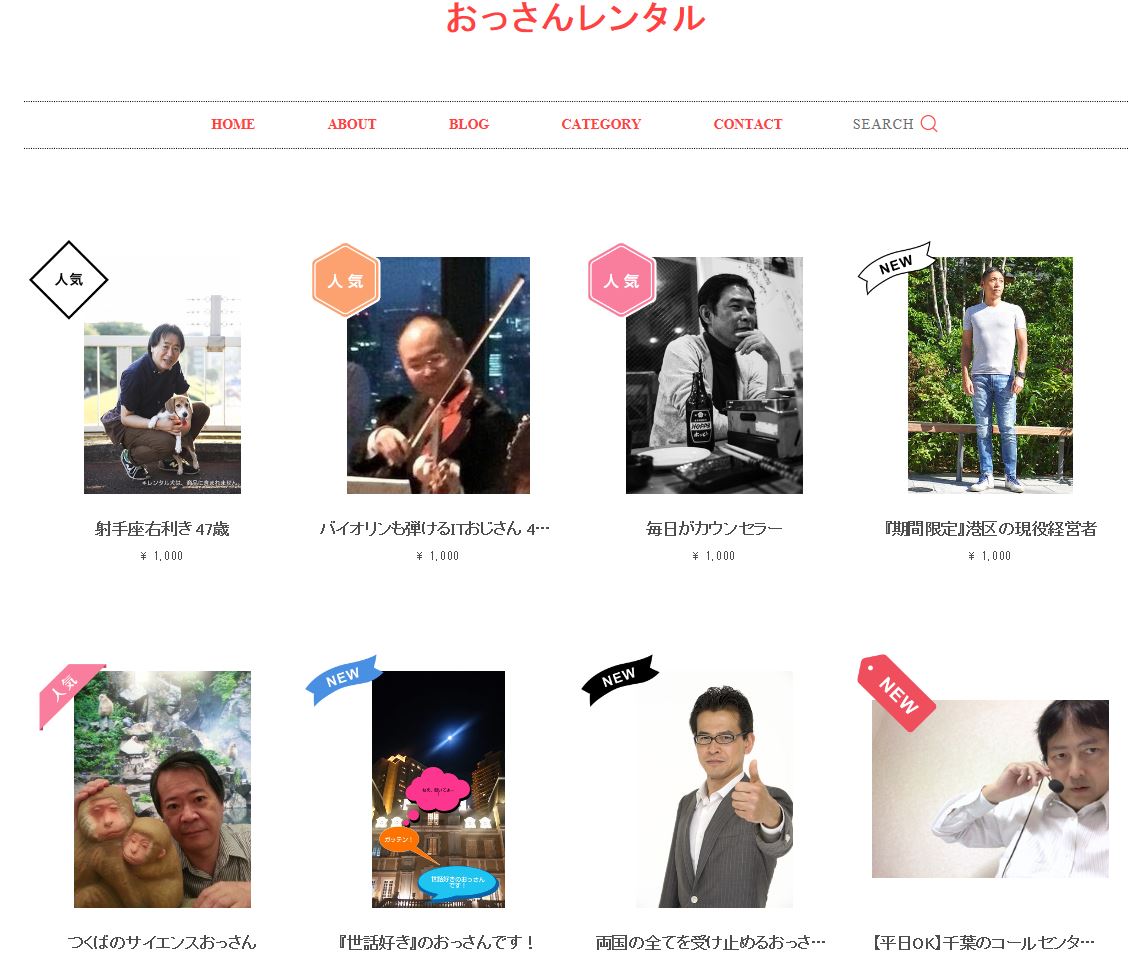Open the 毎日がカウンセラー listing title
Screen dimensions: 1148x954
[x=714, y=529]
